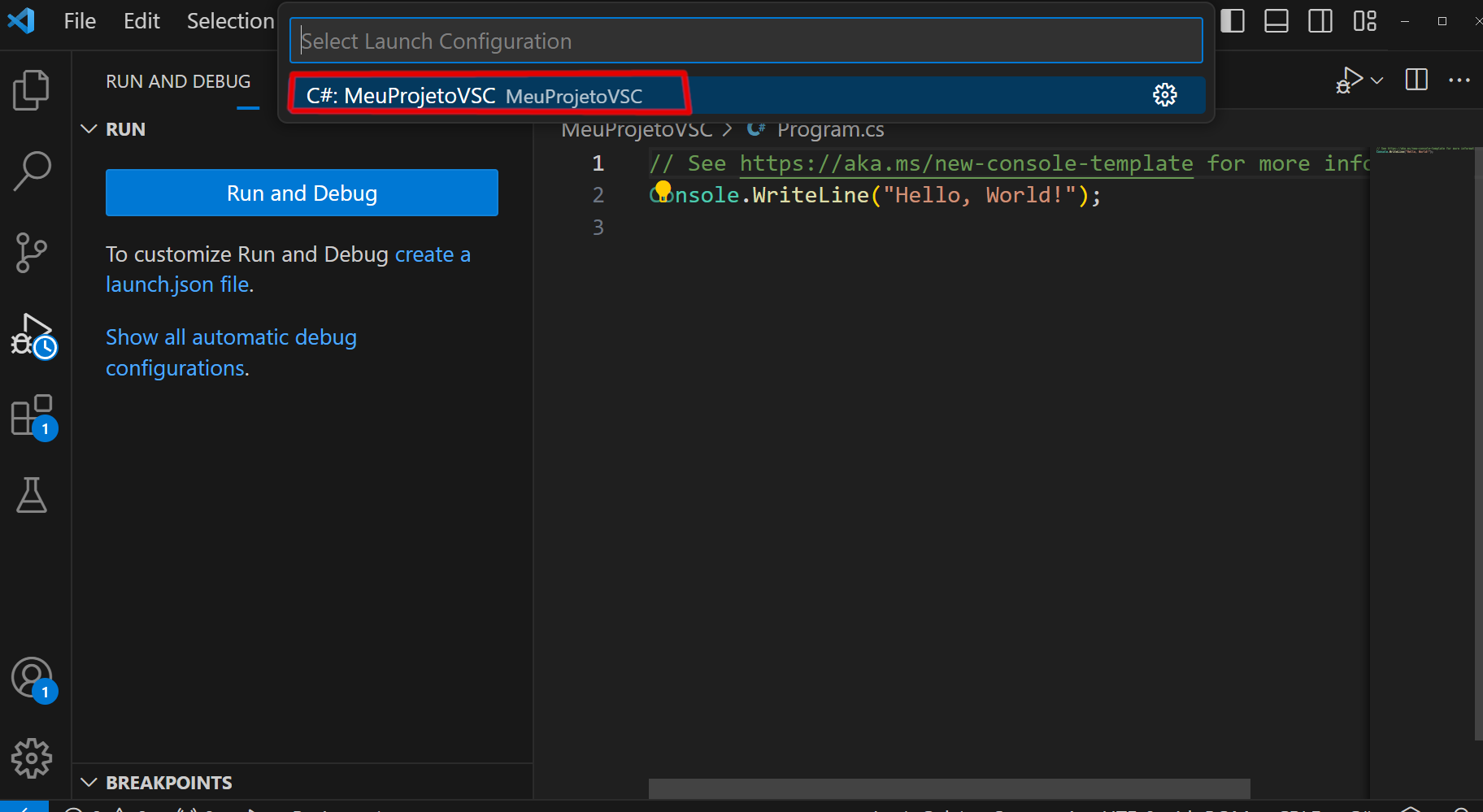Open the Testing beaker view
The height and width of the screenshot is (812, 1483).
pos(31,496)
